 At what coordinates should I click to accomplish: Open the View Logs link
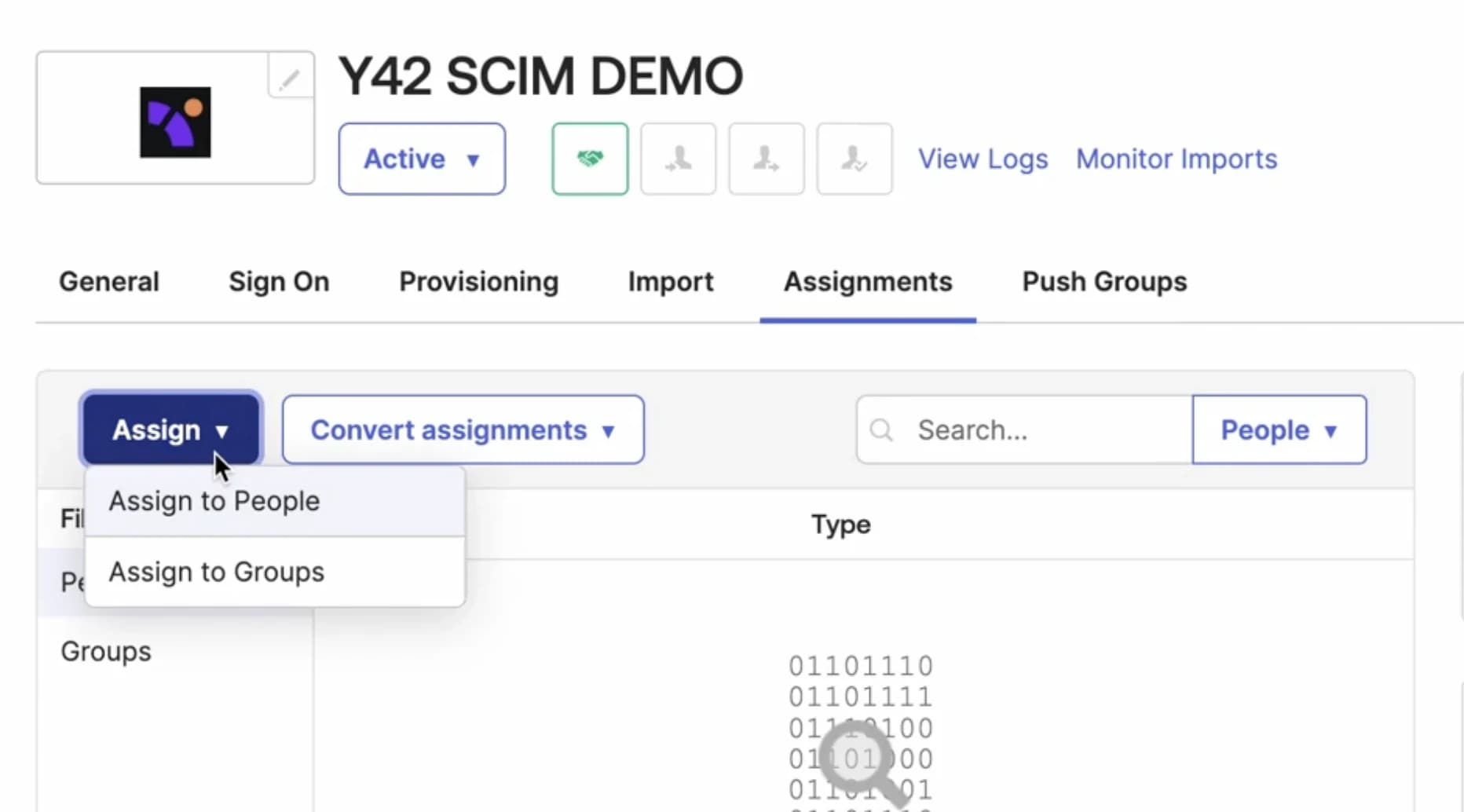983,159
